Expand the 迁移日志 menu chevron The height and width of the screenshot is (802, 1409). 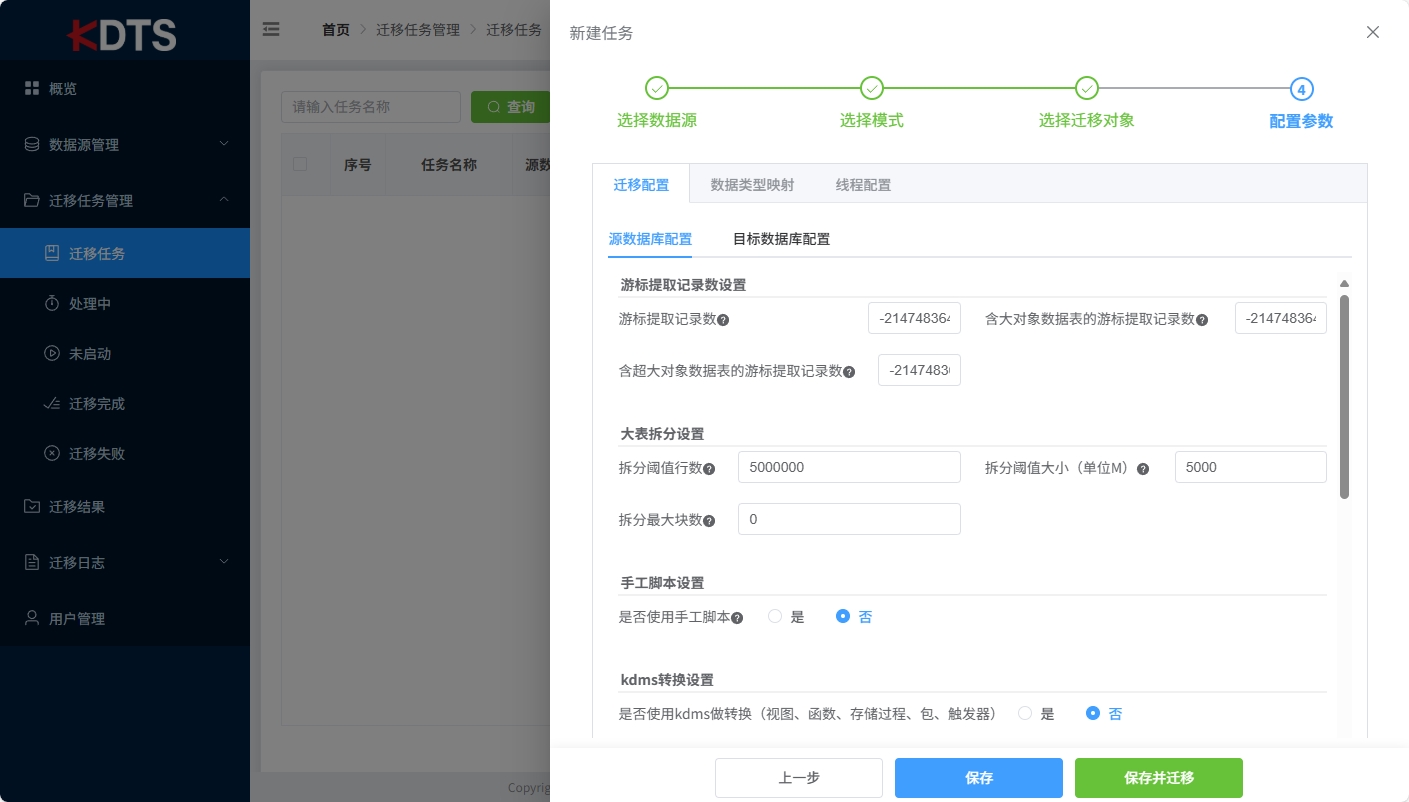224,561
